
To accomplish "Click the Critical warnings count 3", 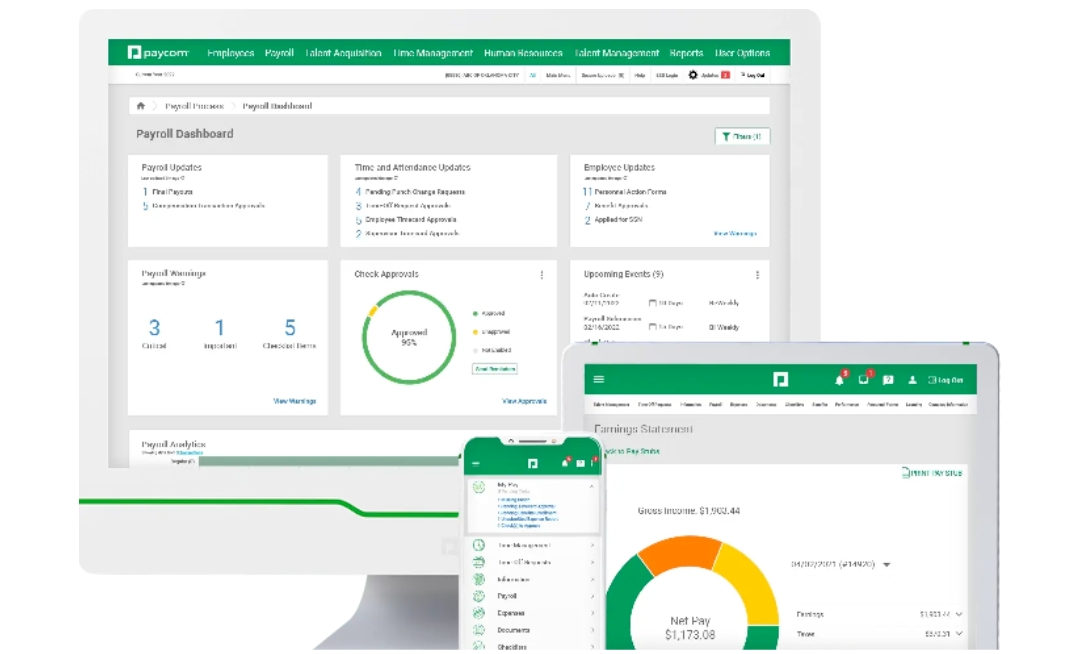I will pyautogui.click(x=154, y=328).
